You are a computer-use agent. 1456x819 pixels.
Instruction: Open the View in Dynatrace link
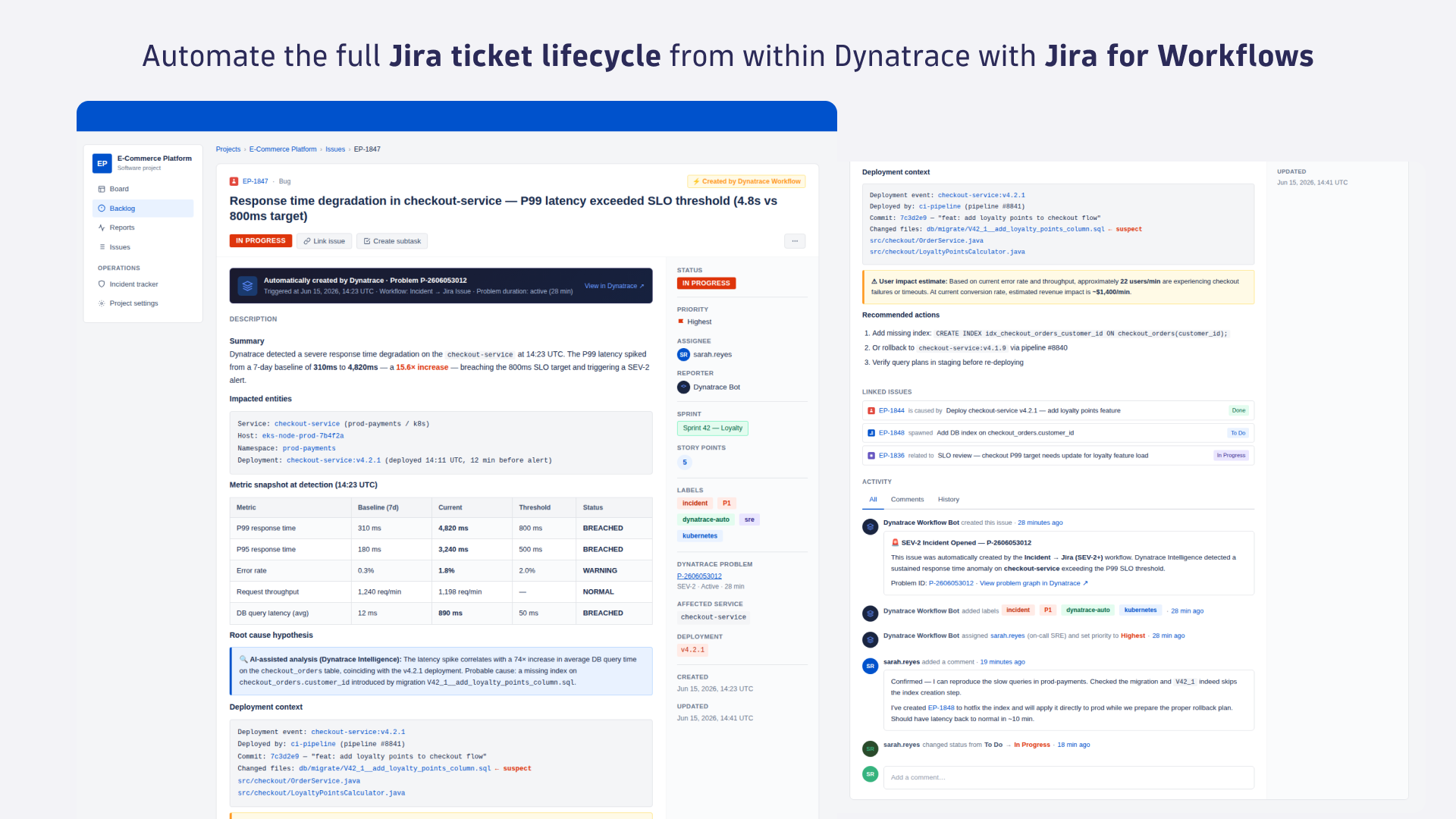point(614,286)
